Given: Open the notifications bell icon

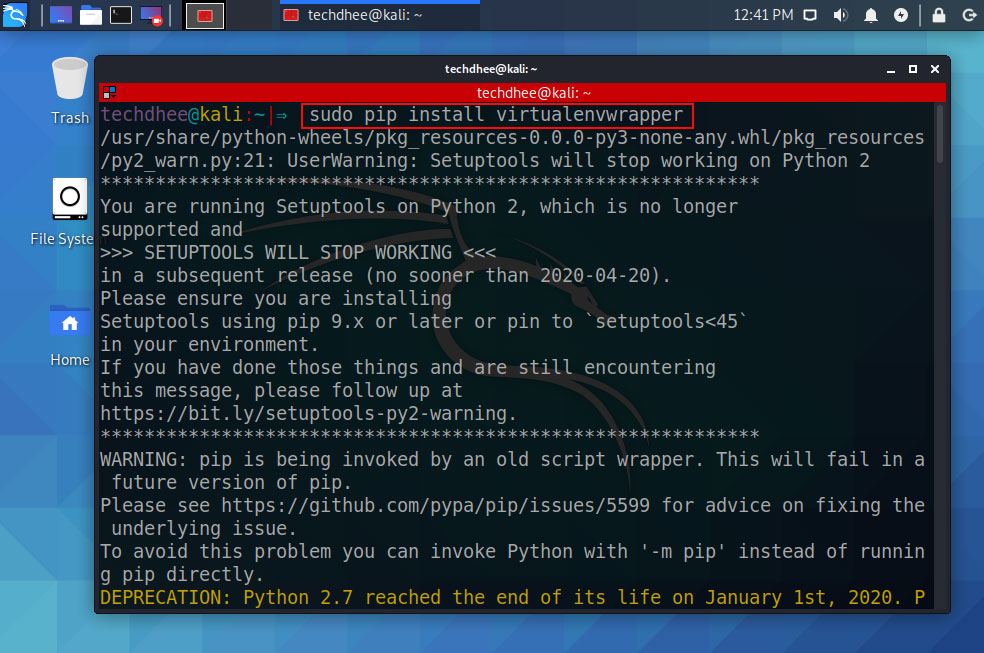Looking at the screenshot, I should click(871, 15).
